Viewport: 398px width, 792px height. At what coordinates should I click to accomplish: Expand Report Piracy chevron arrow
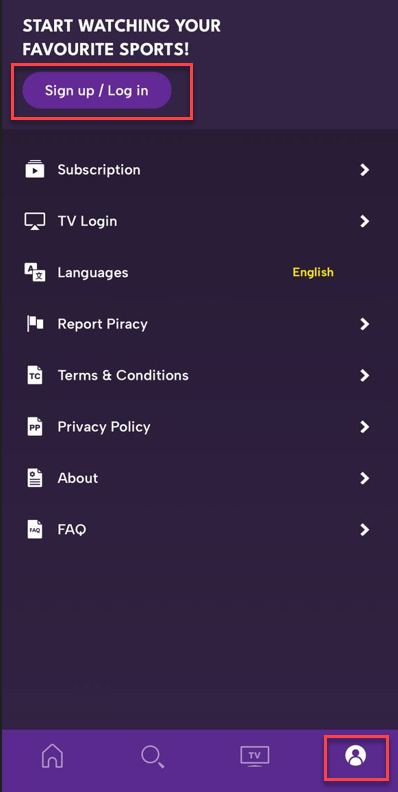[365, 324]
